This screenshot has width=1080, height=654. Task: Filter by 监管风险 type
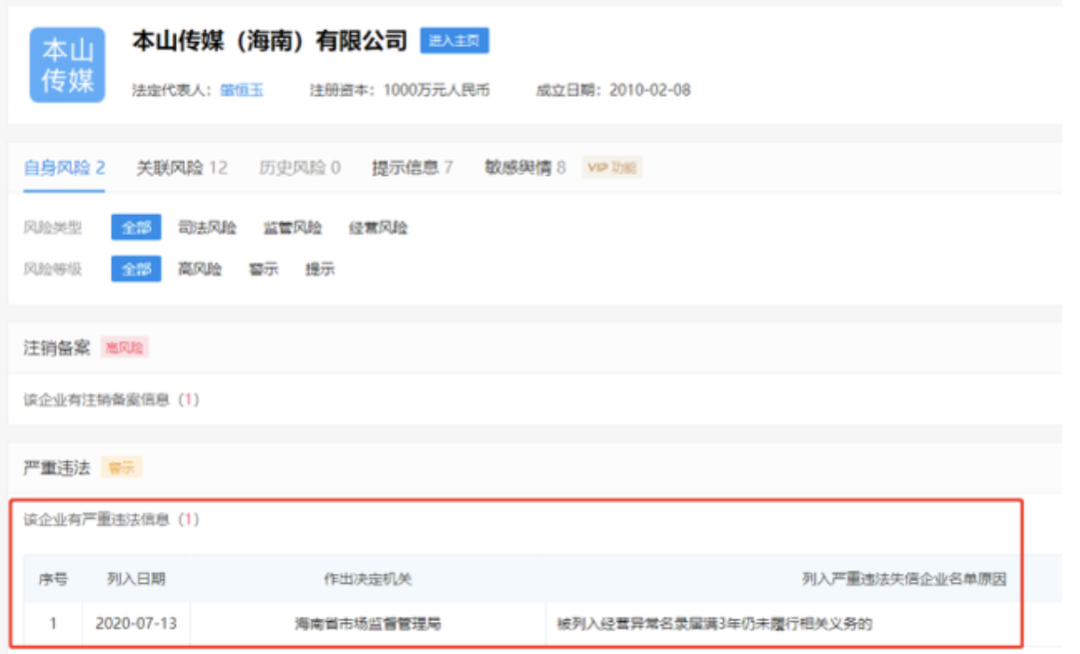point(292,228)
